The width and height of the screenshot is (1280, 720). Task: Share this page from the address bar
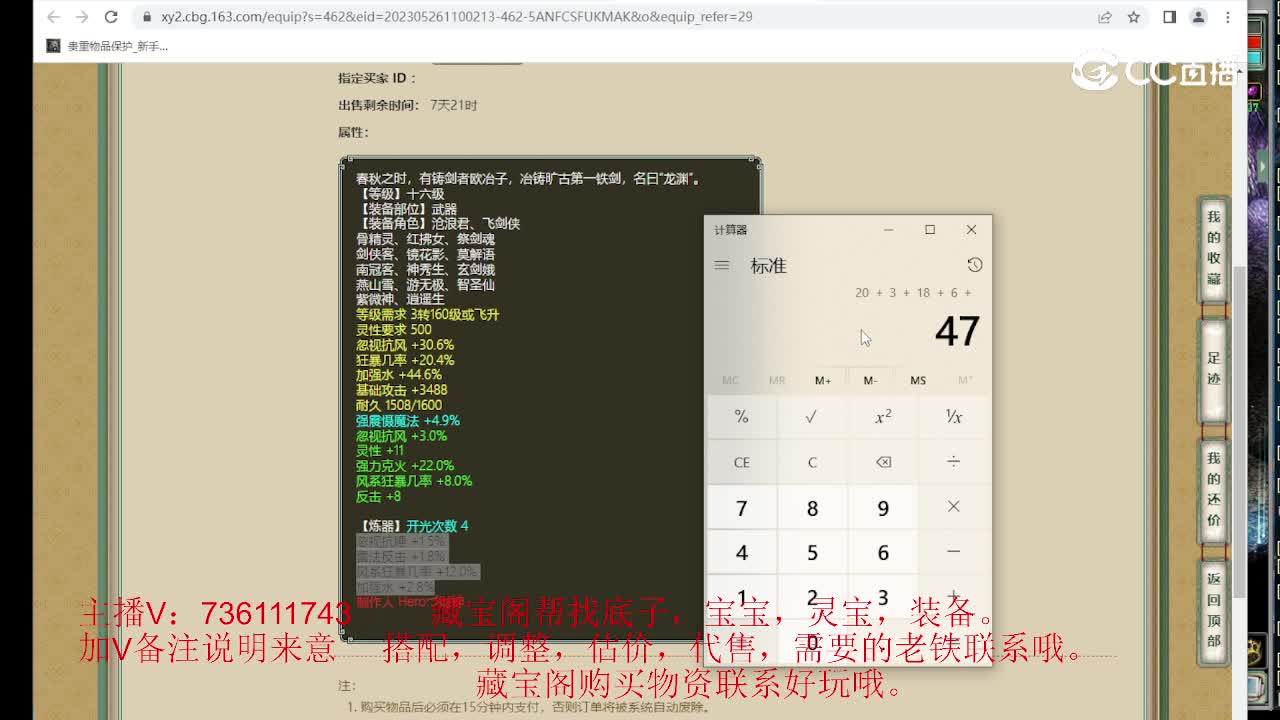(1105, 17)
